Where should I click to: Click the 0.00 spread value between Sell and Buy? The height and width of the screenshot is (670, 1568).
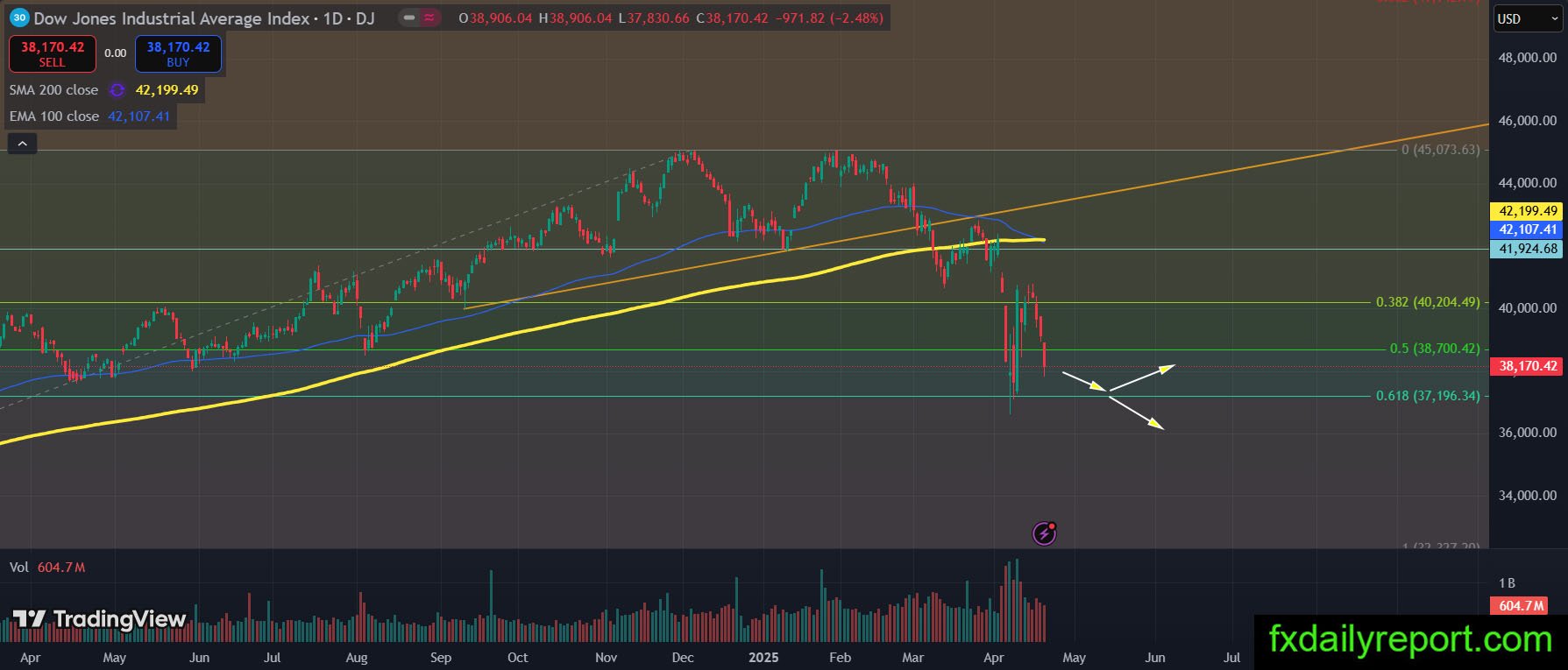116,53
